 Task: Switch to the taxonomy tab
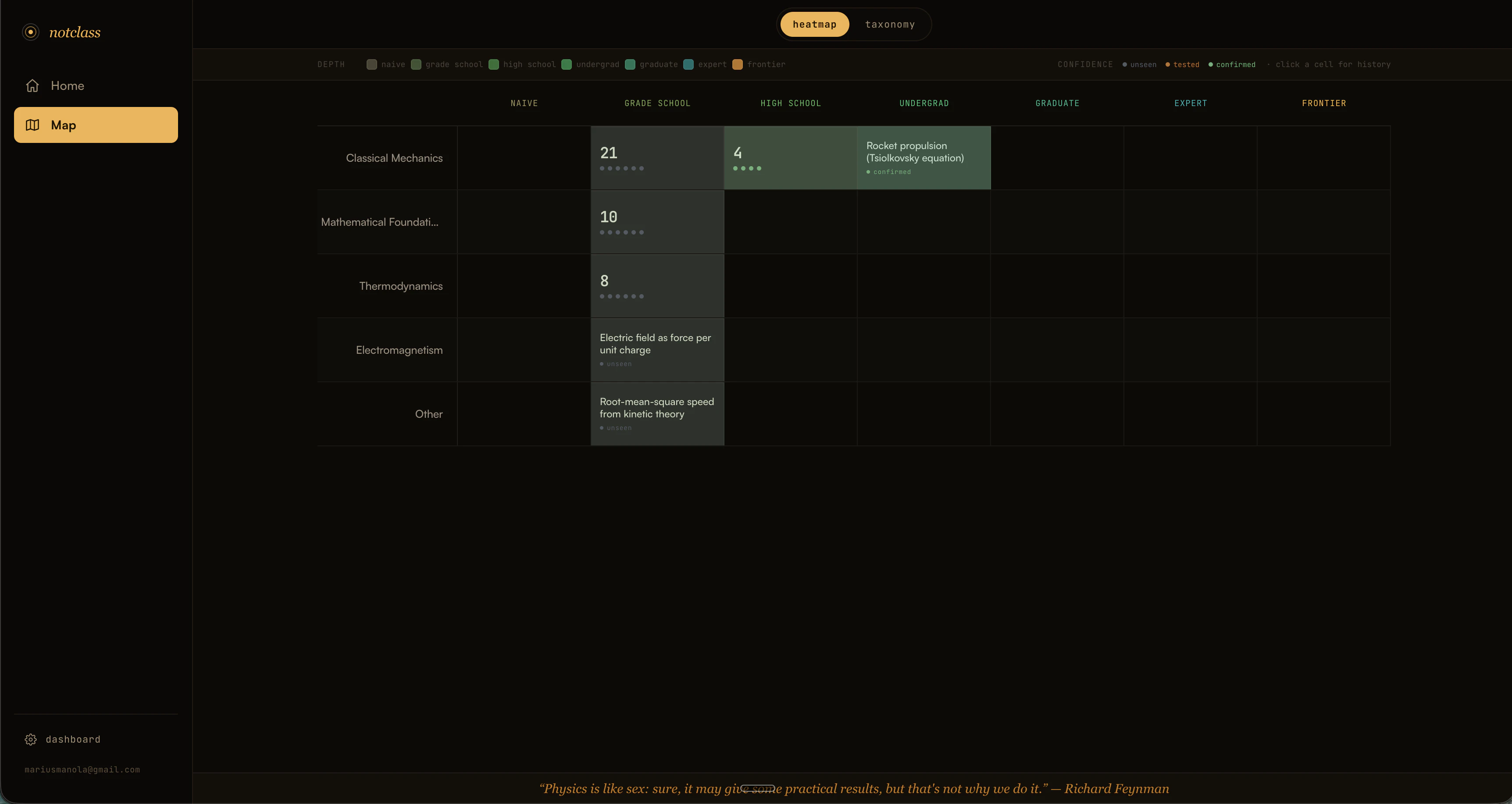[x=890, y=24]
